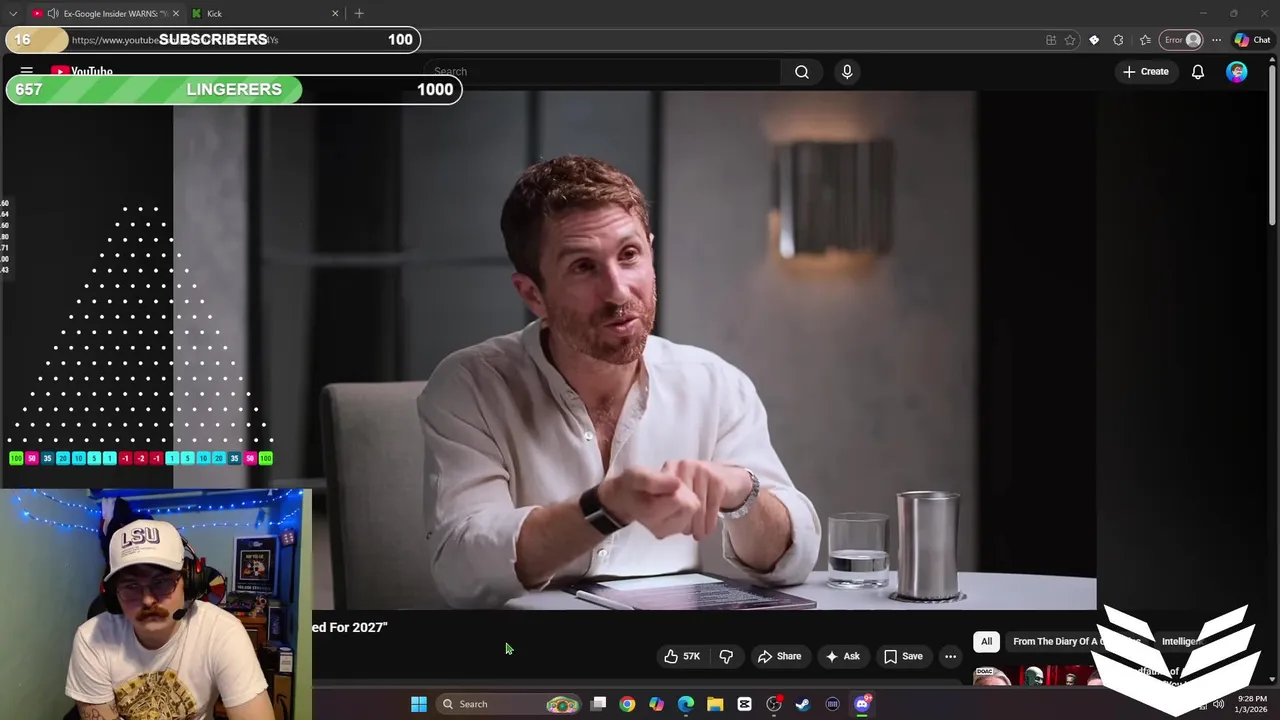
Task: Open the volume control in system tray
Action: click(1218, 704)
